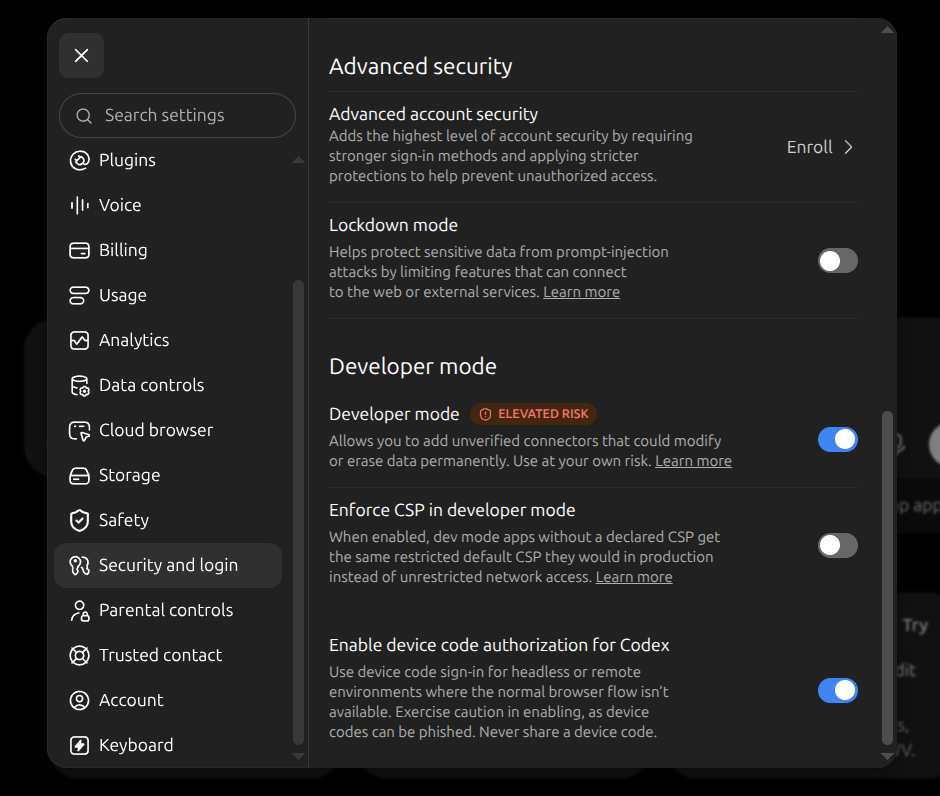Viewport: 940px width, 796px height.
Task: Open Learn more link for Enforce CSP
Action: [634, 577]
